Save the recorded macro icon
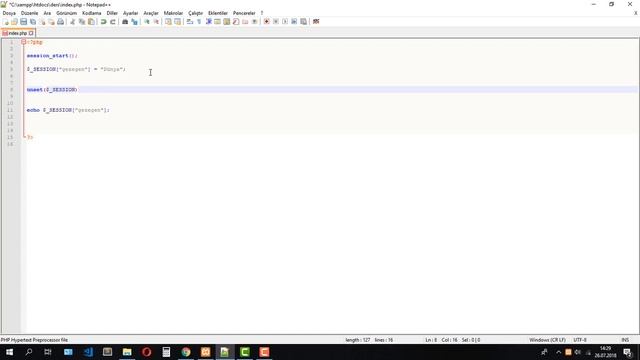This screenshot has width=640, height=360. 303,22
